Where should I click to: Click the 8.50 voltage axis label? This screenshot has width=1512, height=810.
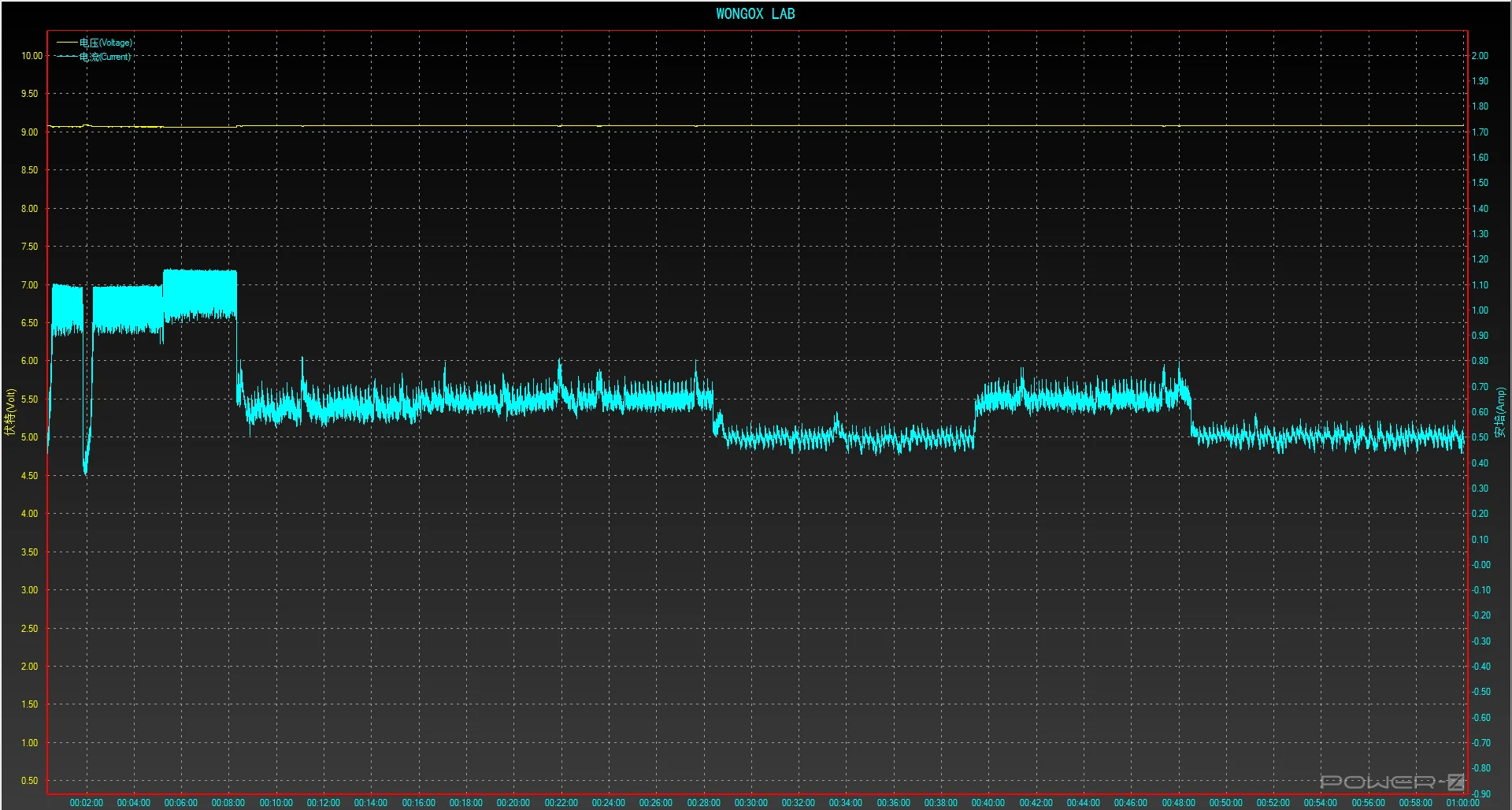[29, 170]
